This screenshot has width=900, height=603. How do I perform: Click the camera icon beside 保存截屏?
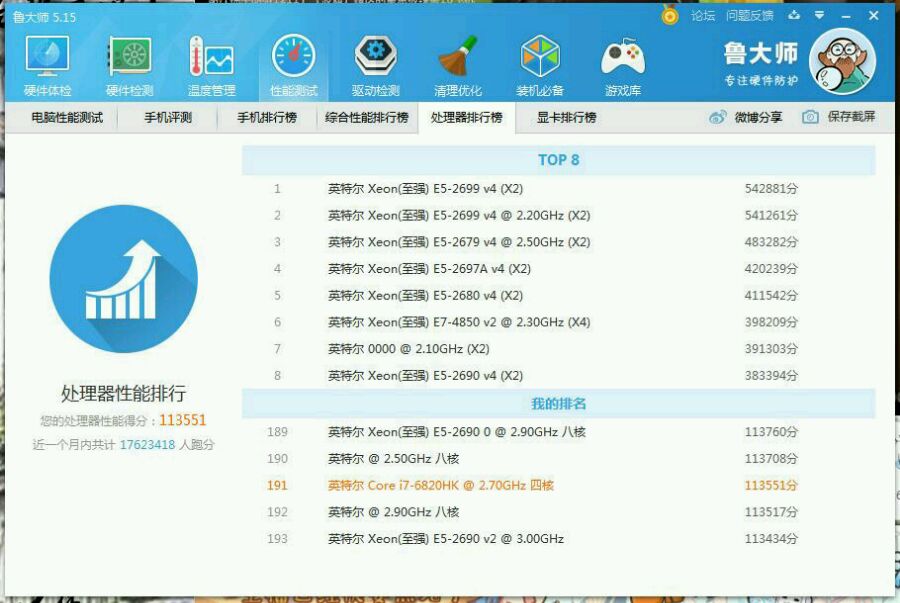pyautogui.click(x=810, y=118)
